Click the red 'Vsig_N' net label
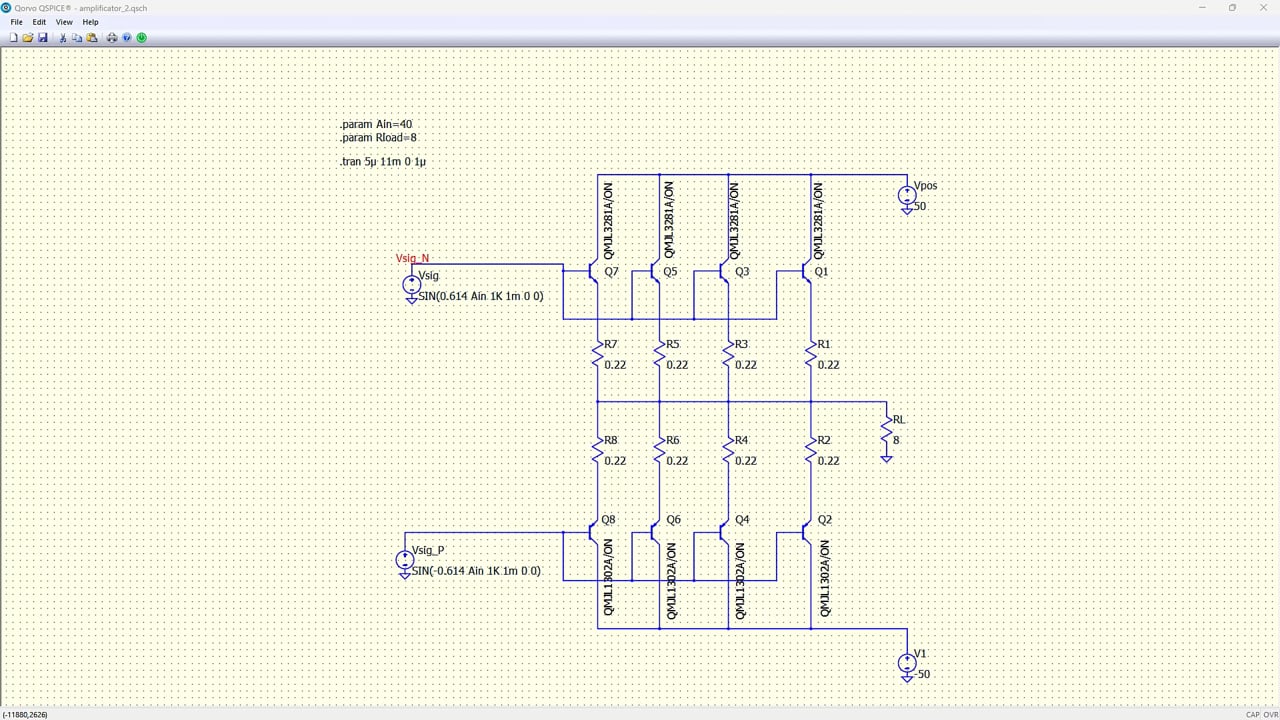The width and height of the screenshot is (1280, 720). click(x=412, y=258)
